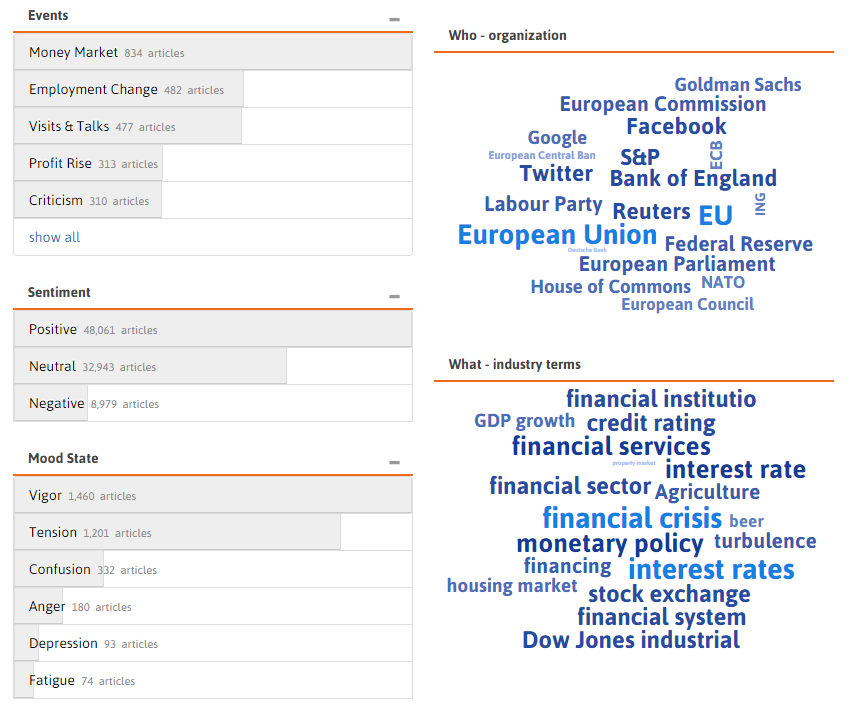Select the Vigor mood state
The image size is (850, 716).
point(213,495)
